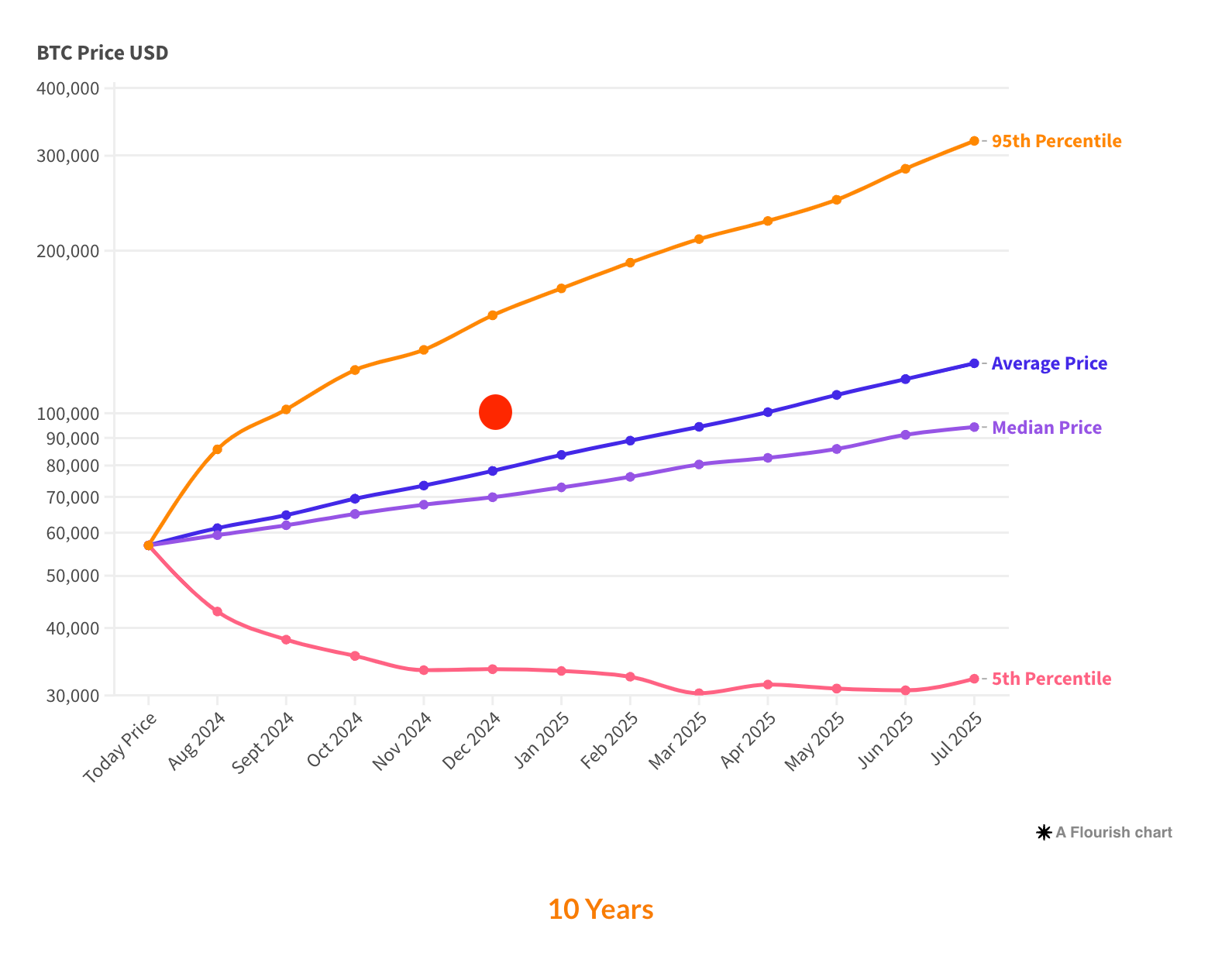Image resolution: width=1232 pixels, height=956 pixels.
Task: Click the large red dot marker
Action: 496,412
